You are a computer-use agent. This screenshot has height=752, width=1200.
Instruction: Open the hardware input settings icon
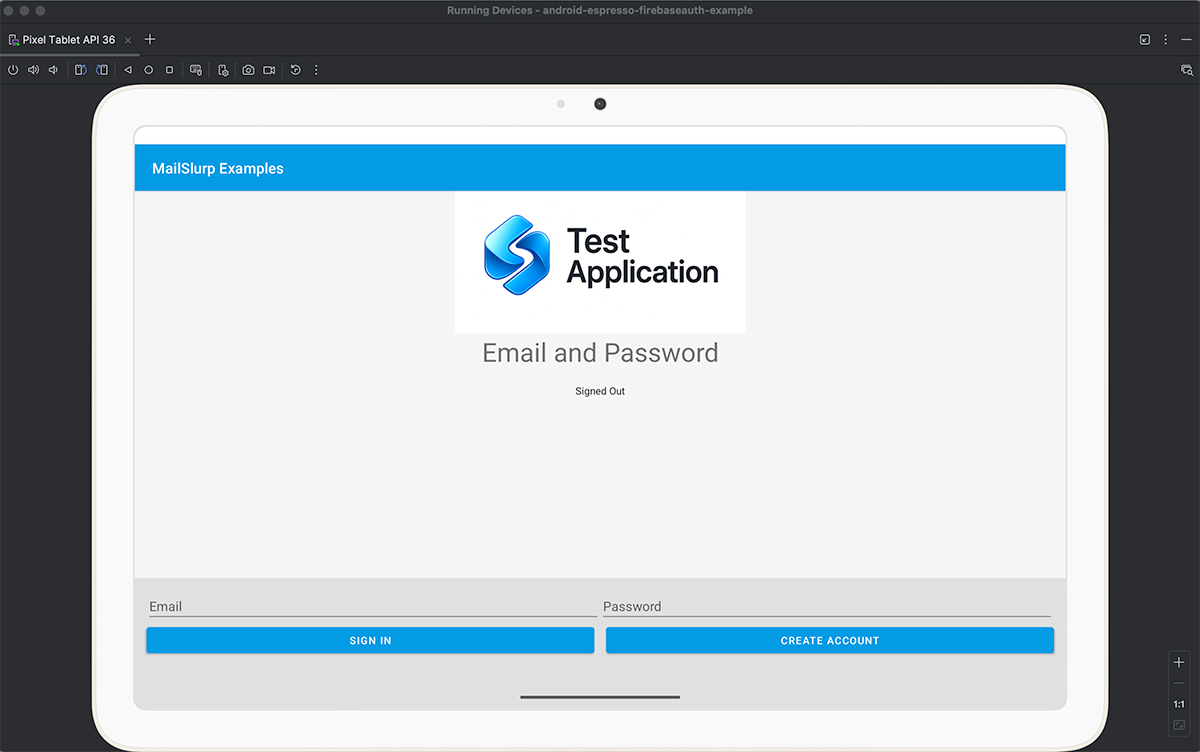196,70
